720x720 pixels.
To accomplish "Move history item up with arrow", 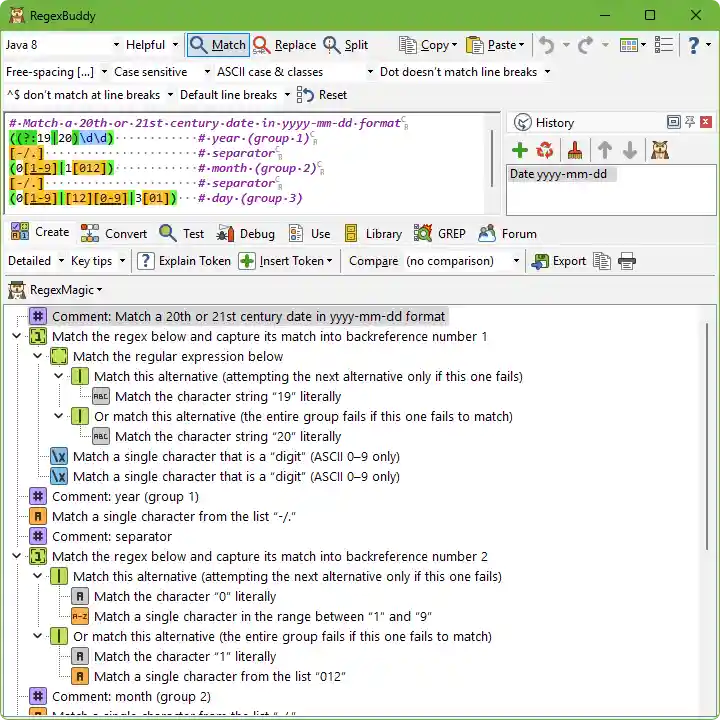I will (x=605, y=150).
